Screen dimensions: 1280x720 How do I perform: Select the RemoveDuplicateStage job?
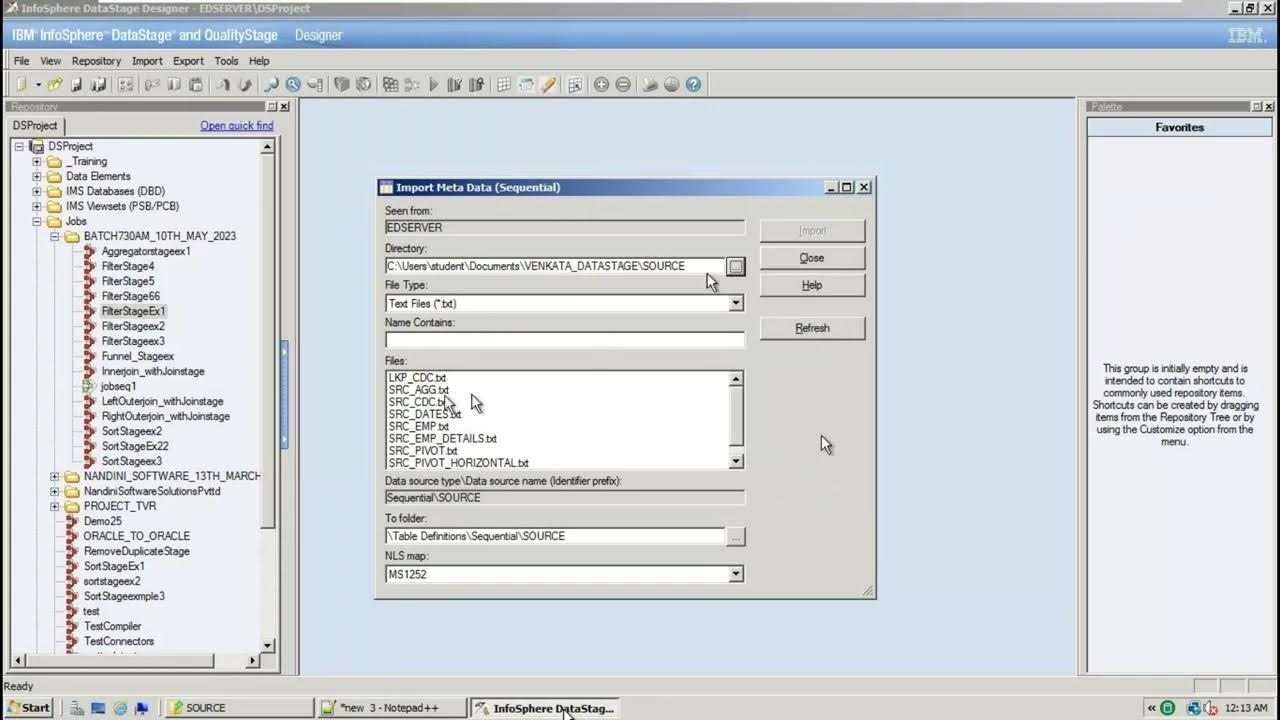136,551
